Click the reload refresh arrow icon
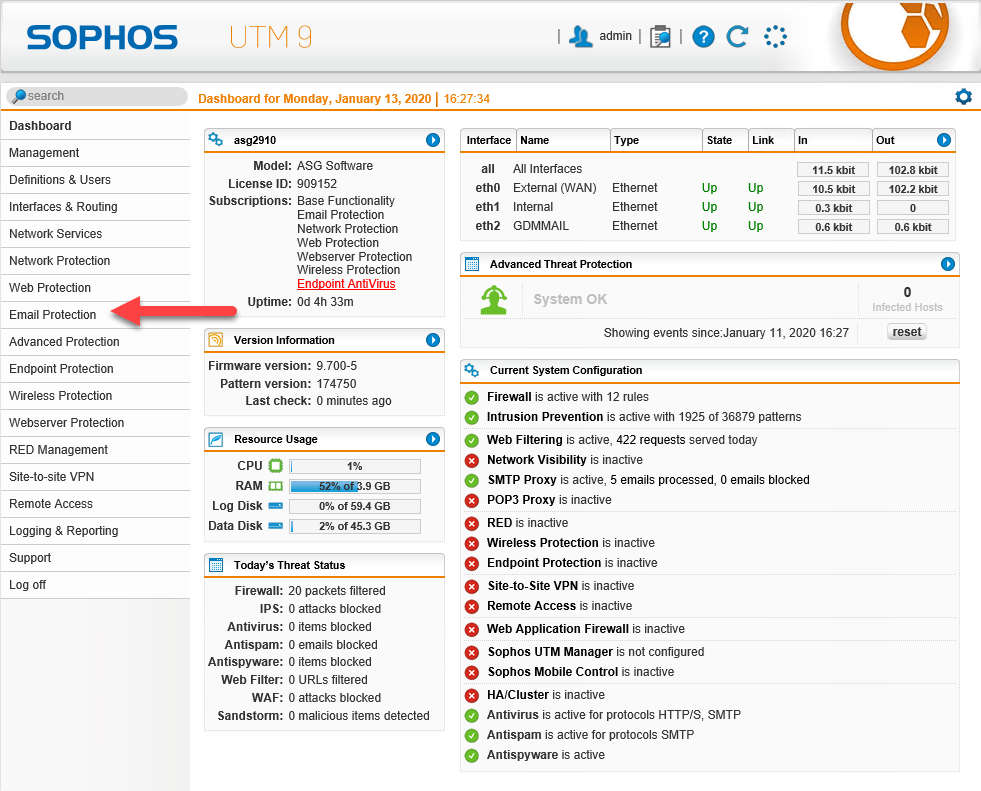981x791 pixels. (x=737, y=37)
